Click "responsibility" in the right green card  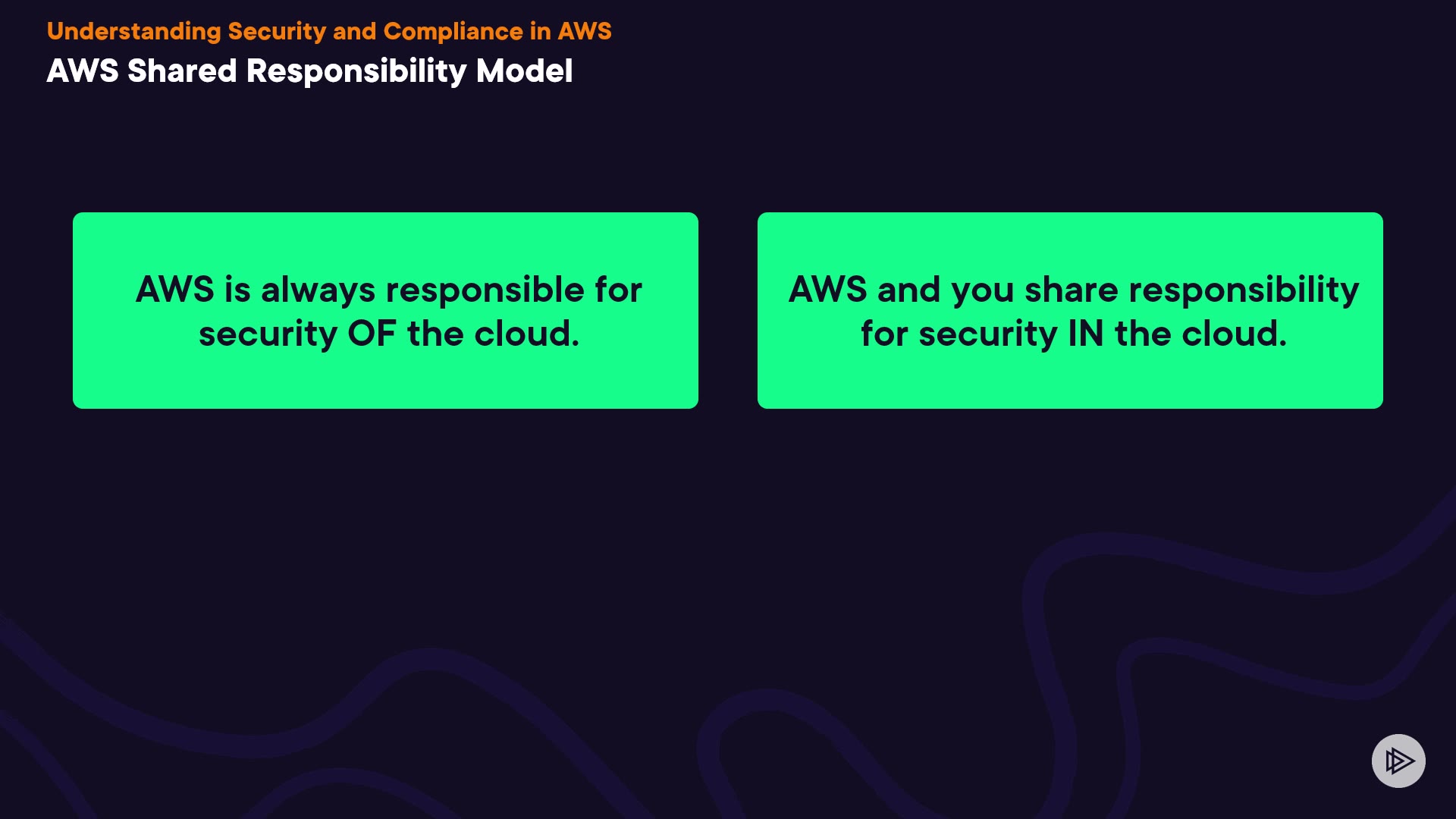point(1244,290)
